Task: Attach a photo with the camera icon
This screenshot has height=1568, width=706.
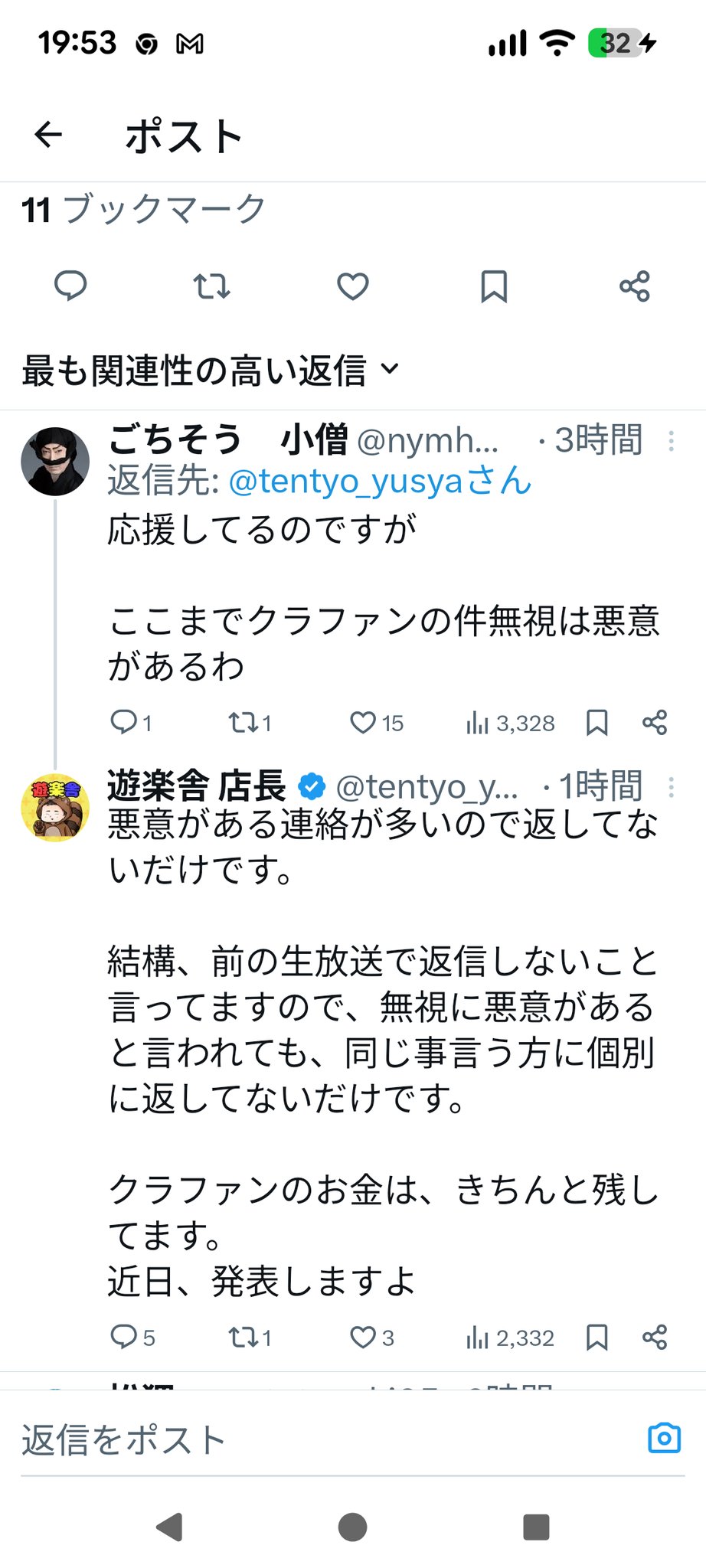Action: [x=664, y=1438]
